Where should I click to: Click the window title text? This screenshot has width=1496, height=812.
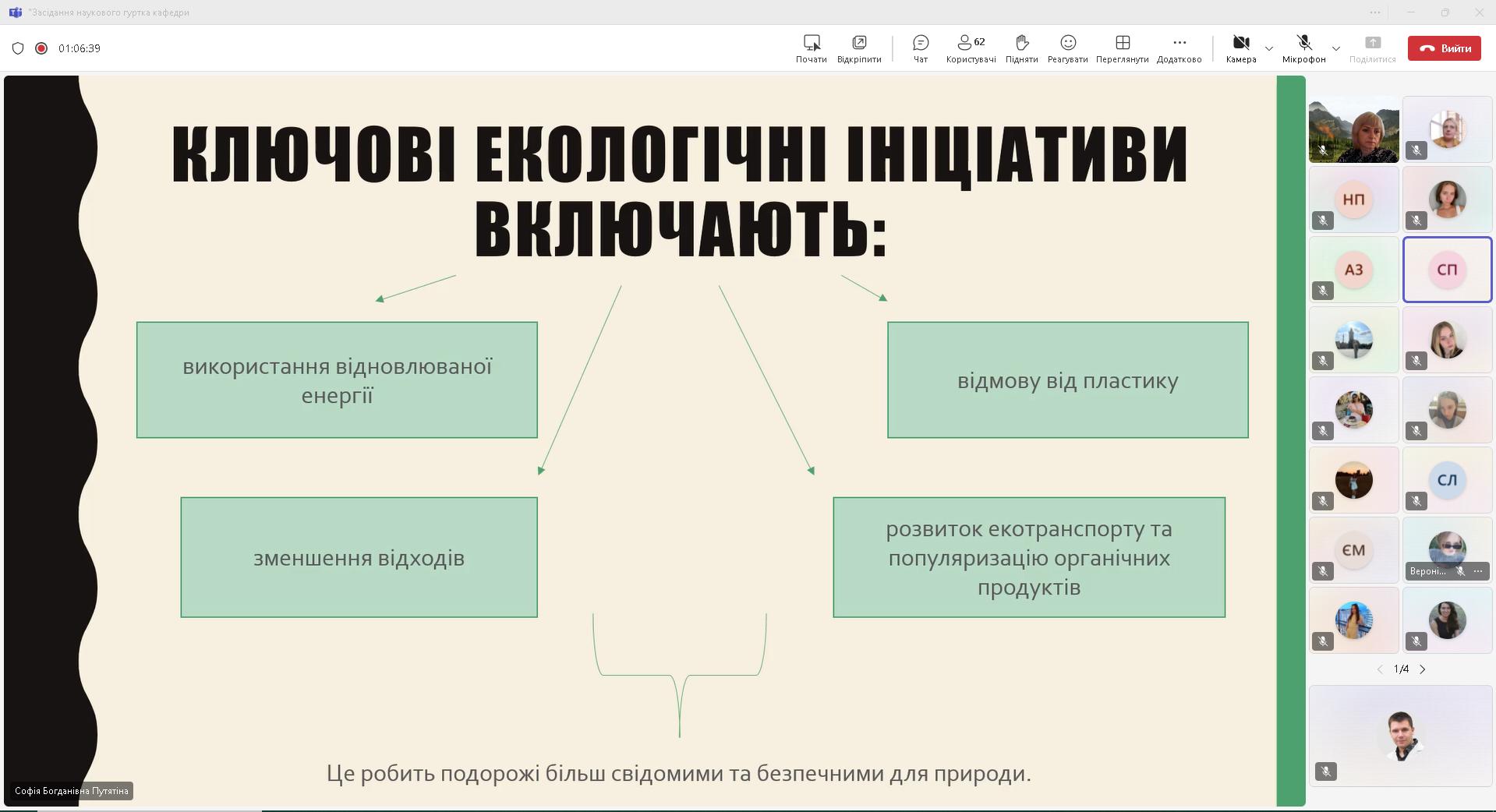click(x=109, y=12)
